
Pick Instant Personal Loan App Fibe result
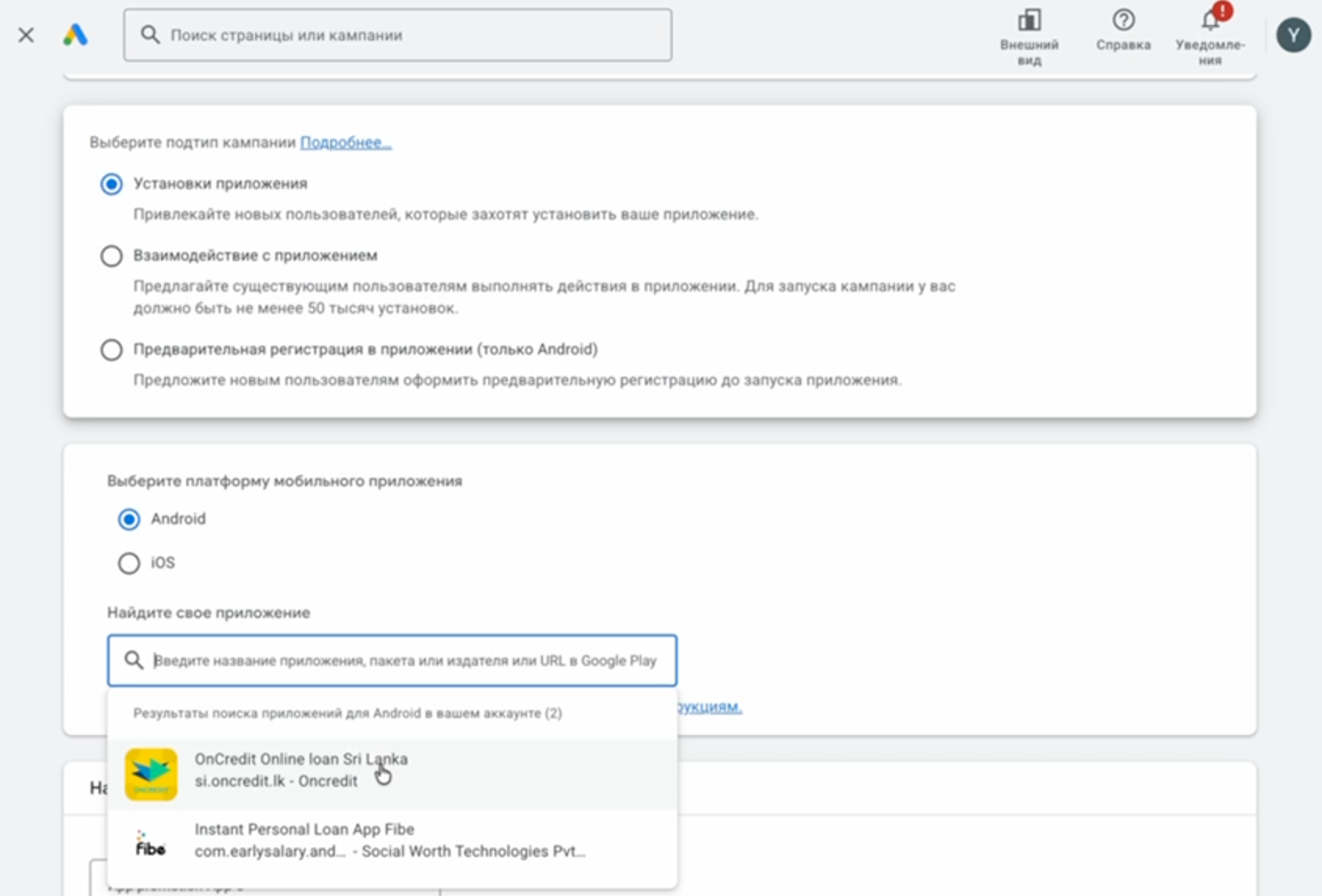pos(304,839)
